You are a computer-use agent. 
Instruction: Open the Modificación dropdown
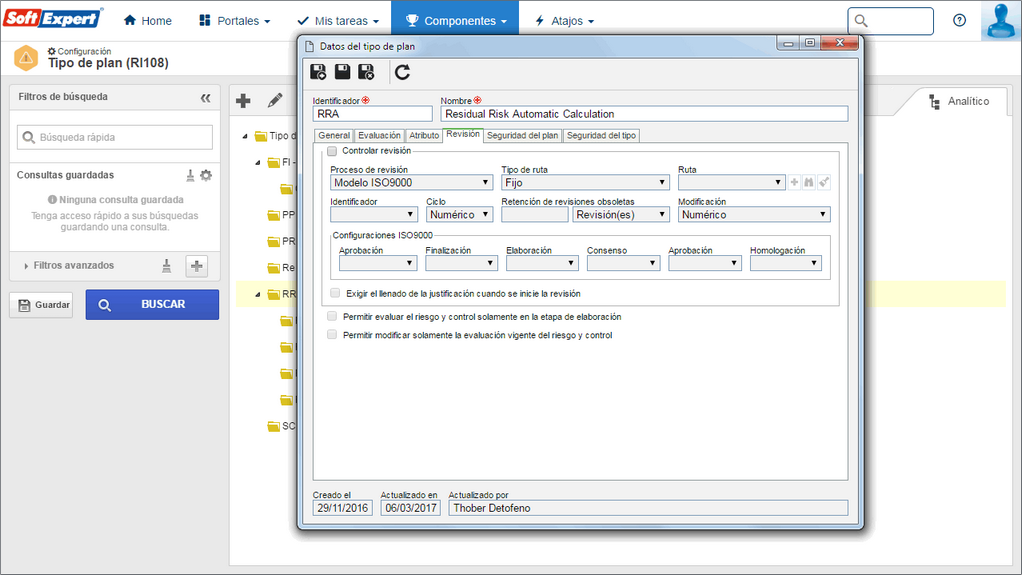click(754, 214)
